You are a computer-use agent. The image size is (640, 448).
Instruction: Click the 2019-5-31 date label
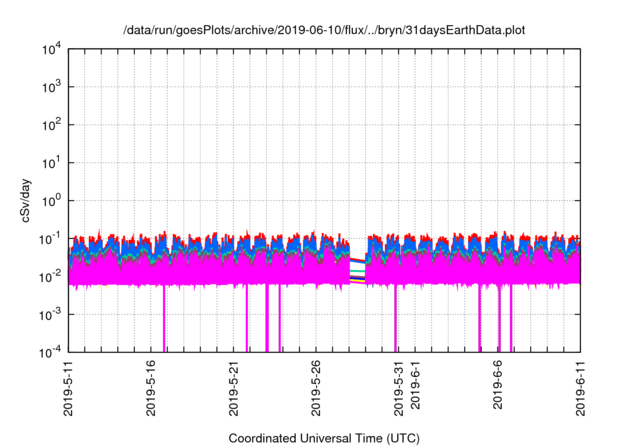(399, 388)
